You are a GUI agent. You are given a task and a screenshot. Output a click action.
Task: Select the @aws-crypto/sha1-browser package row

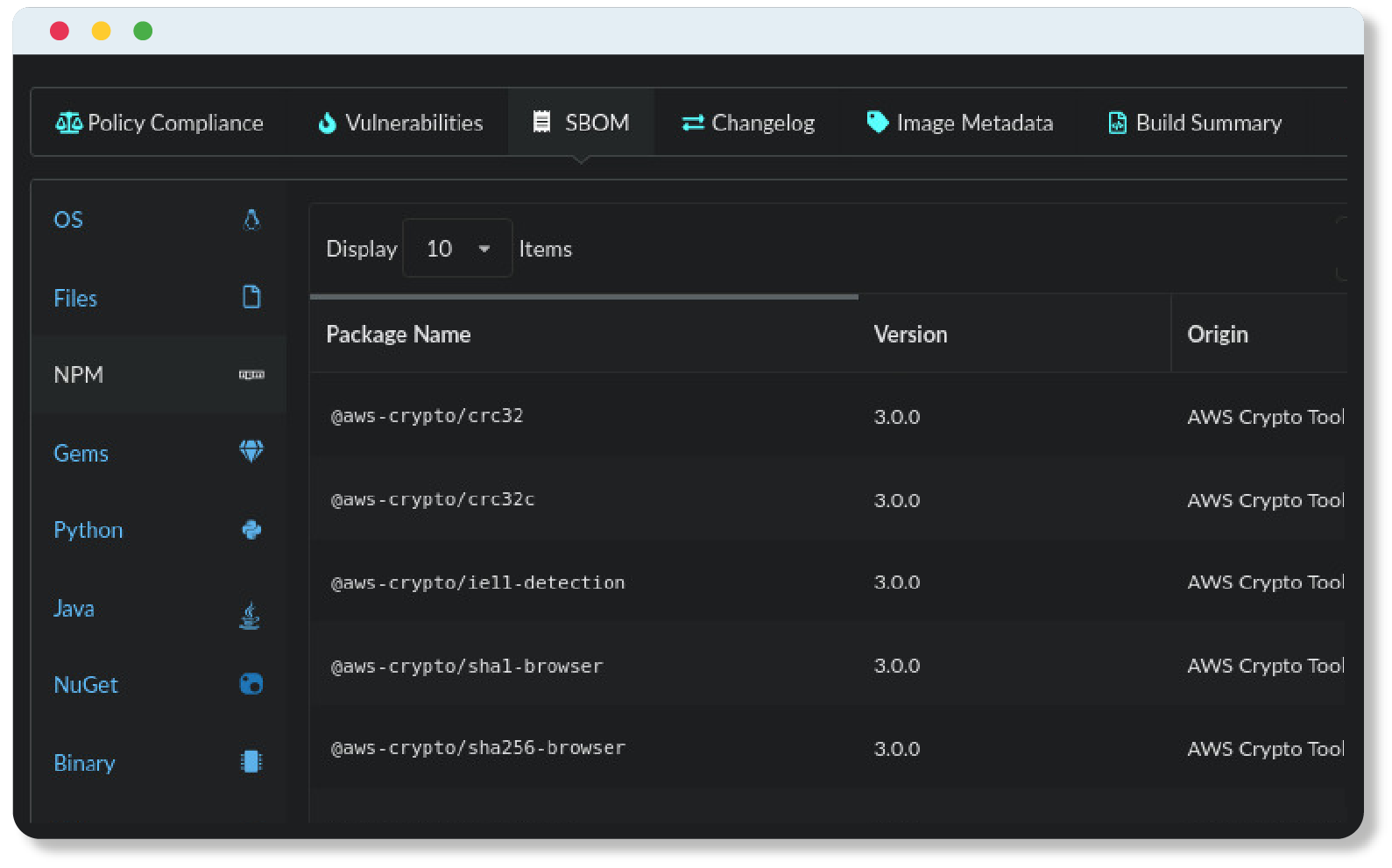pyautogui.click(x=828, y=666)
